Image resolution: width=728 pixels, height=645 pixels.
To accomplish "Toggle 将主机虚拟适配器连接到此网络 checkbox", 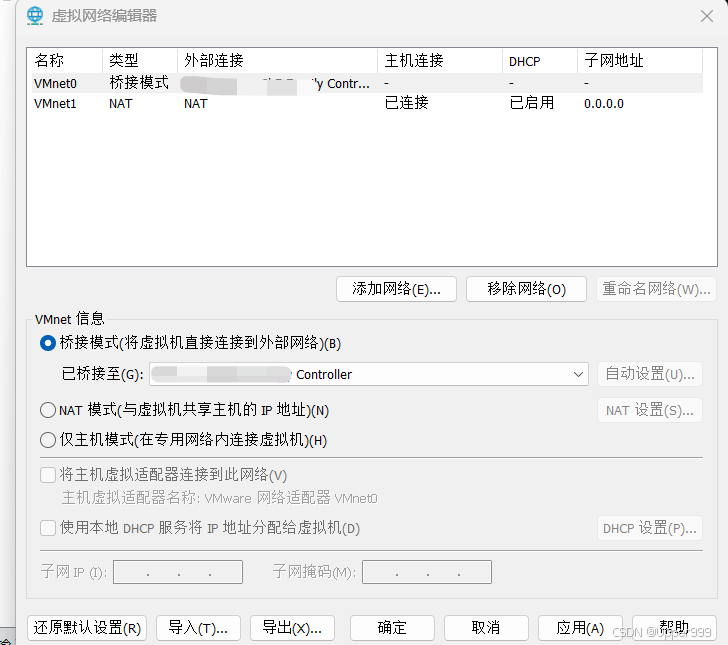I will pos(48,475).
